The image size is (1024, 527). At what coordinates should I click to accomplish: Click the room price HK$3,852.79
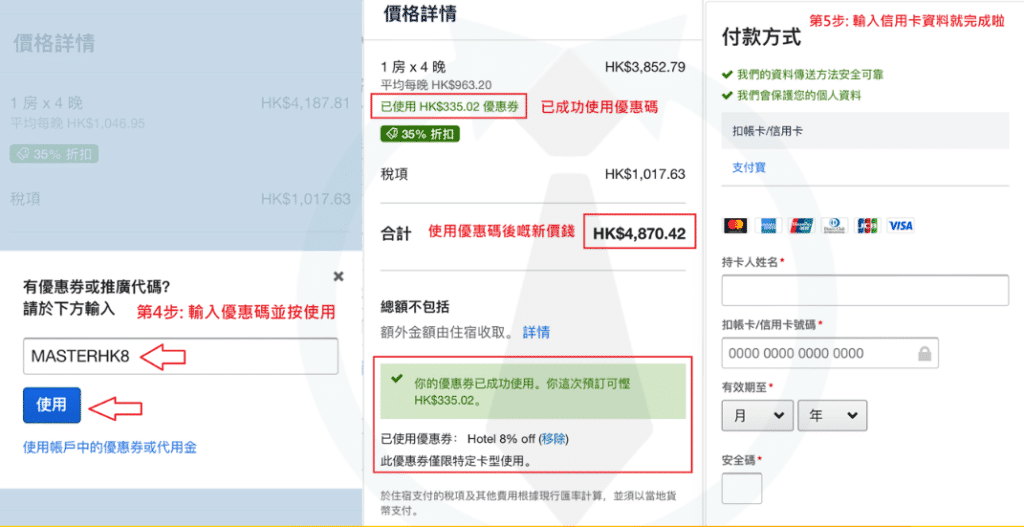pos(645,67)
